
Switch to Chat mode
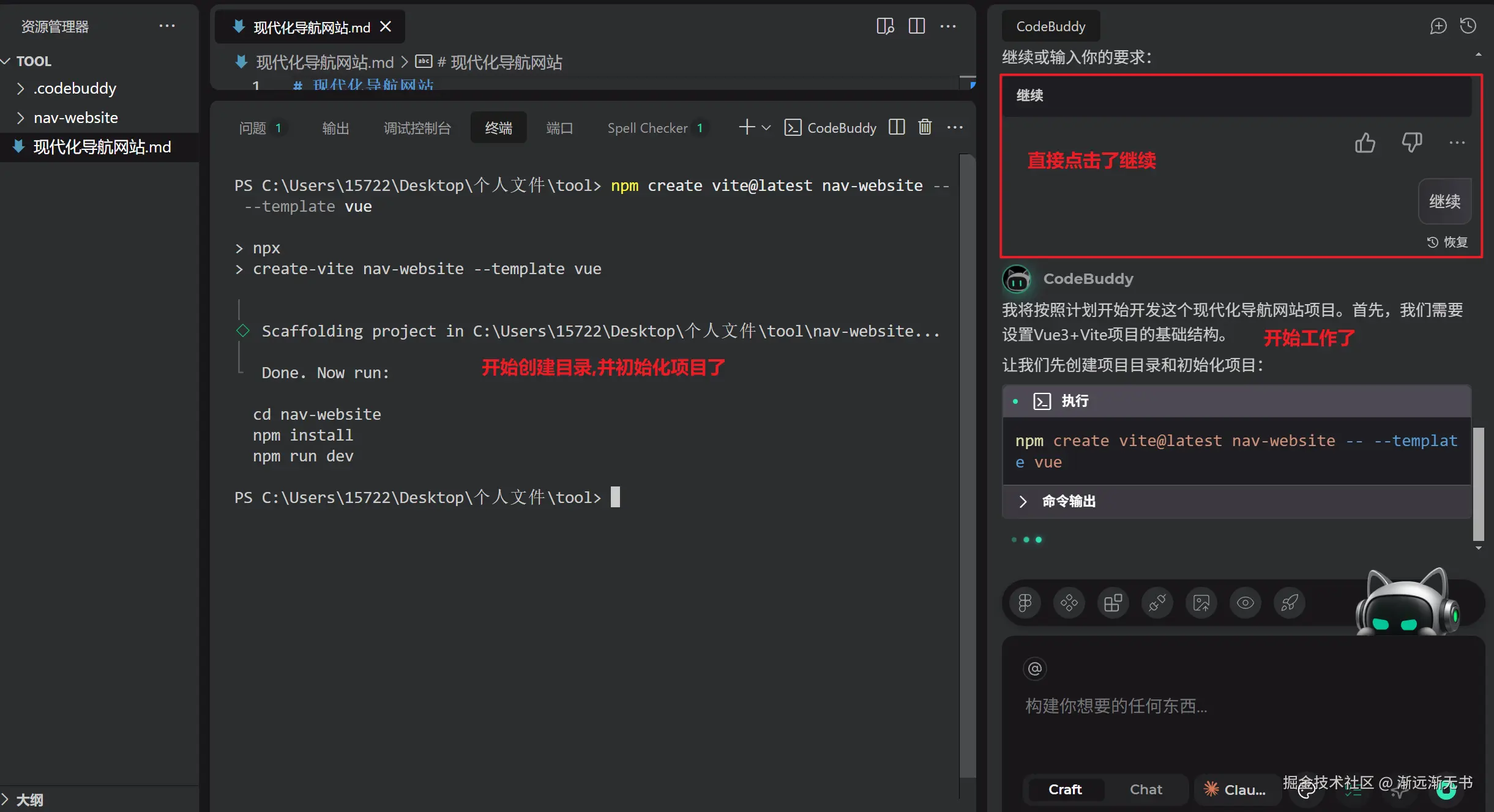pyautogui.click(x=1146, y=789)
